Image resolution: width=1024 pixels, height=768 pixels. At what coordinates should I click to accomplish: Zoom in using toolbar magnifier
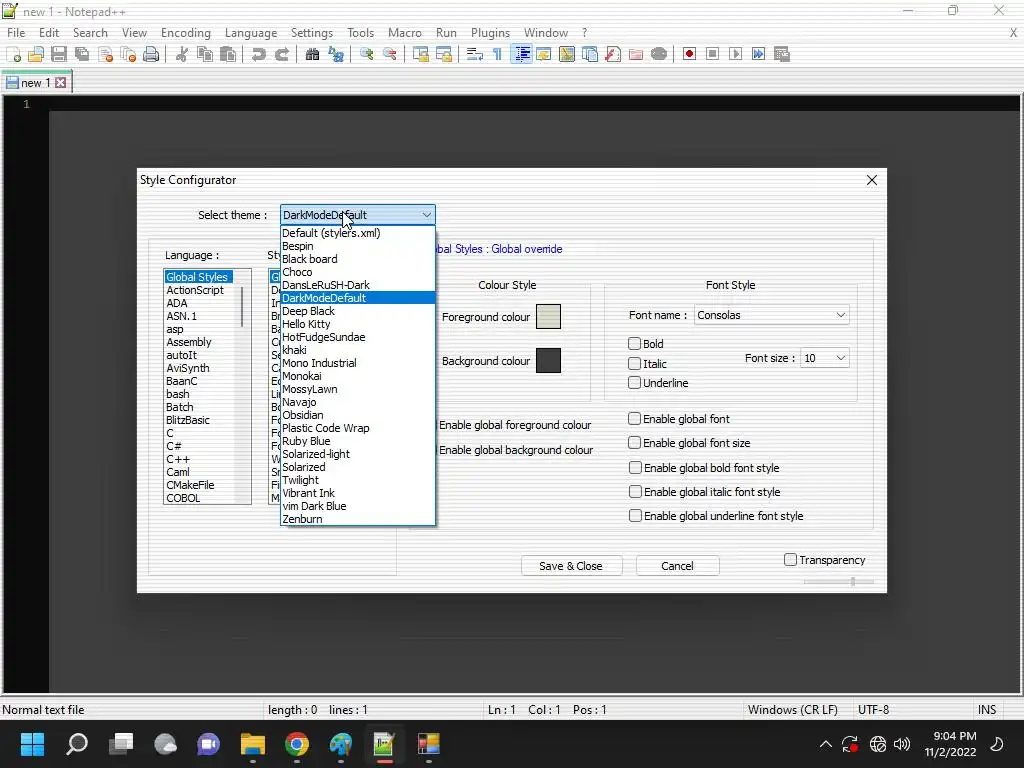tap(366, 54)
